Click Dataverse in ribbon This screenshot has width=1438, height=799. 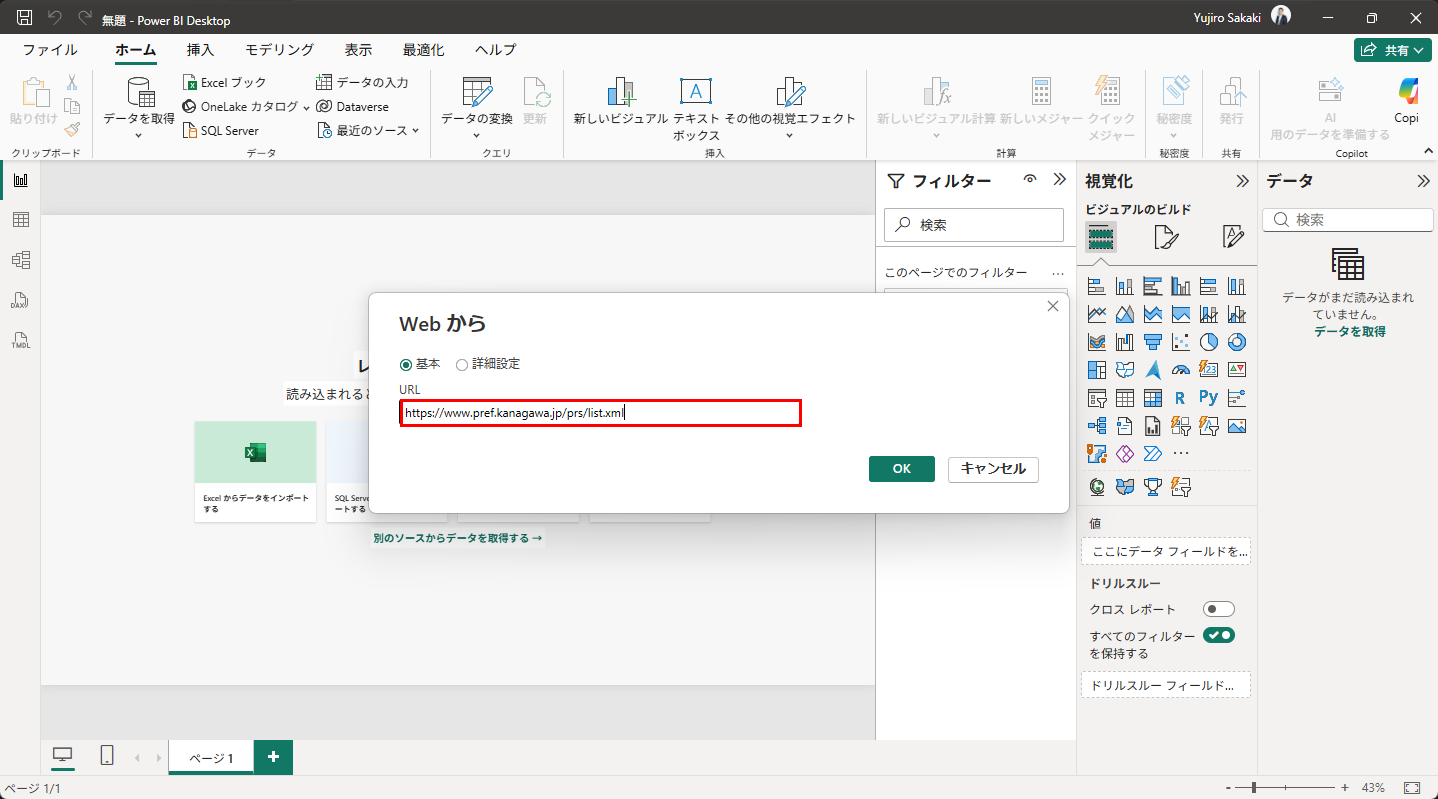pyautogui.click(x=352, y=106)
